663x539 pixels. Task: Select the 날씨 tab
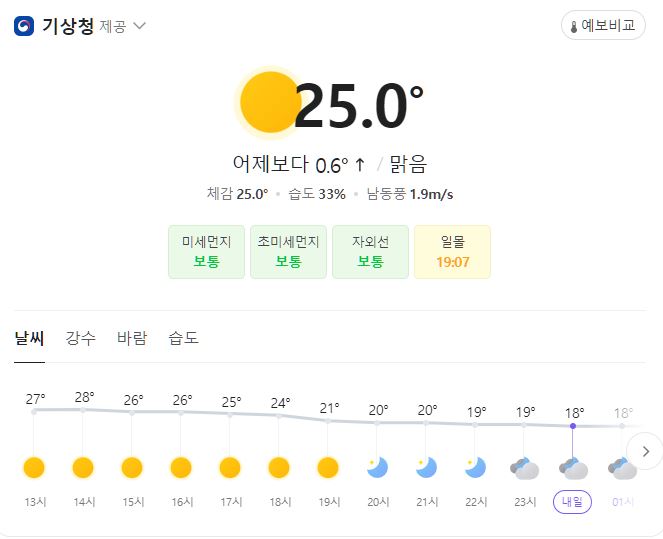(x=29, y=338)
